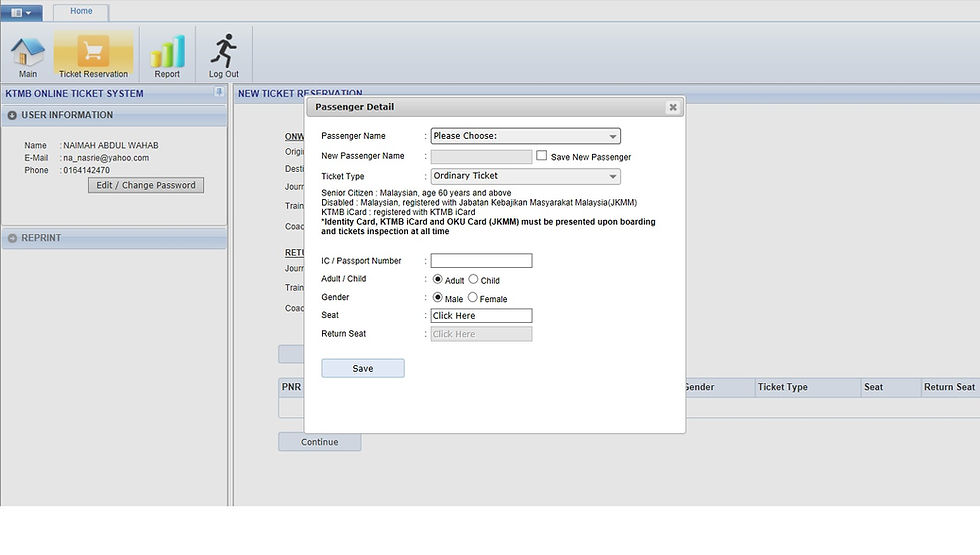Click the phone number 0164142470

(x=86, y=171)
